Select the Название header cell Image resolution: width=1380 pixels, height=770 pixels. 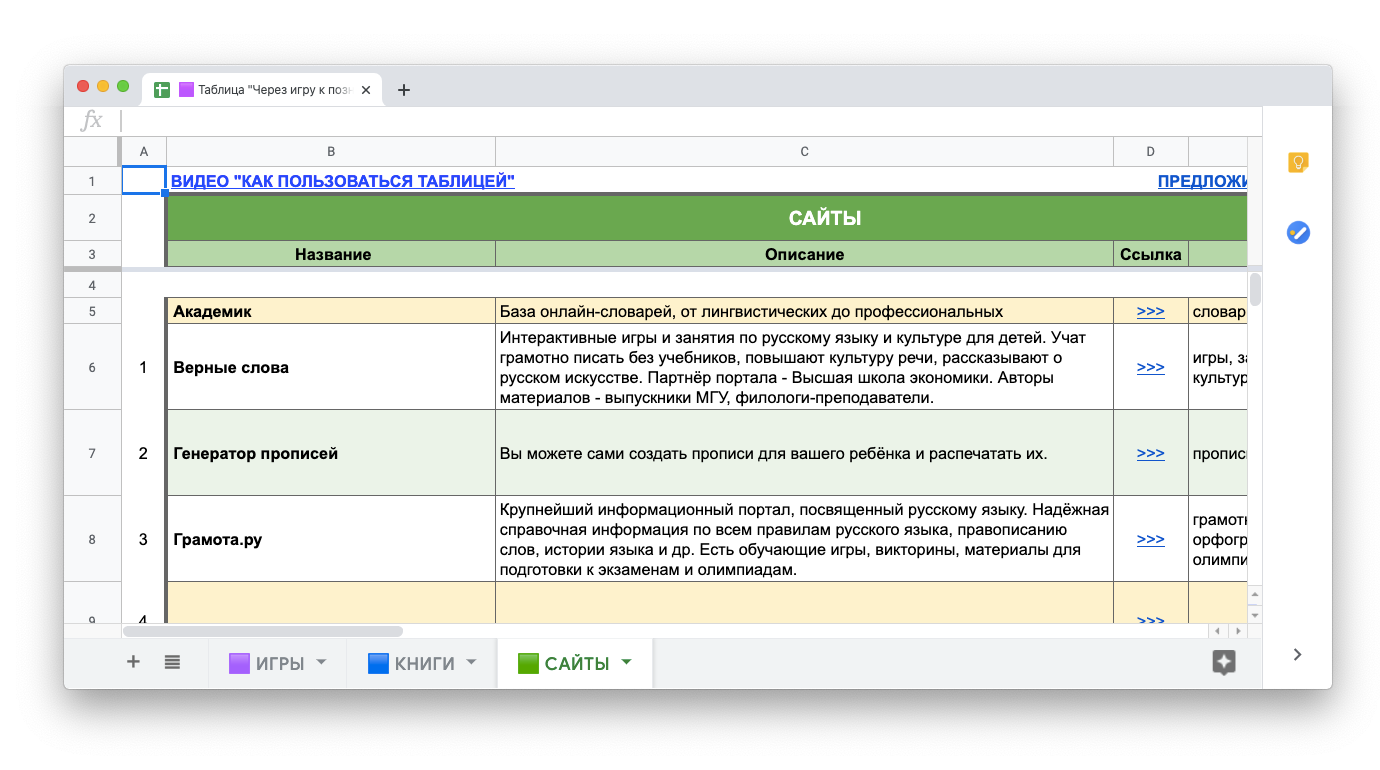pyautogui.click(x=331, y=254)
